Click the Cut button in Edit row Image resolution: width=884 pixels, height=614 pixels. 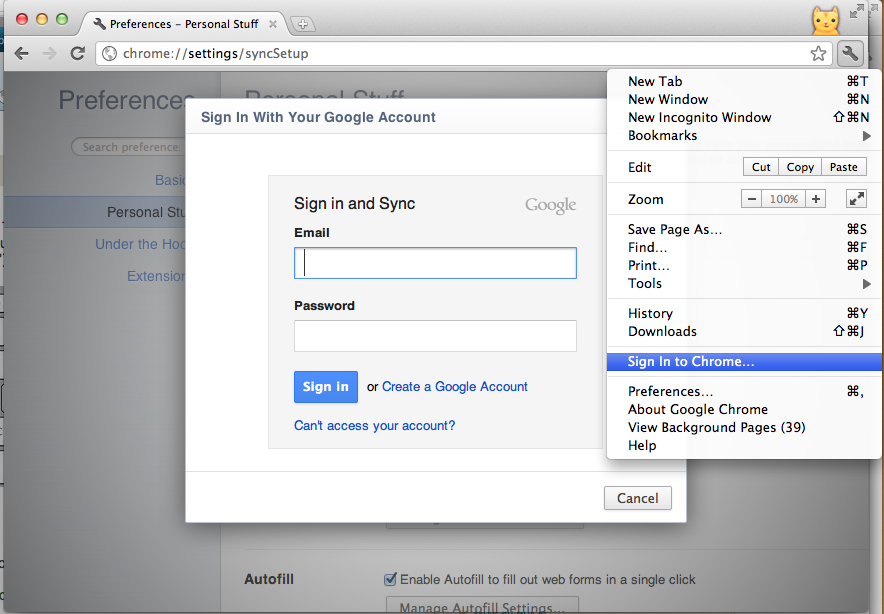761,167
